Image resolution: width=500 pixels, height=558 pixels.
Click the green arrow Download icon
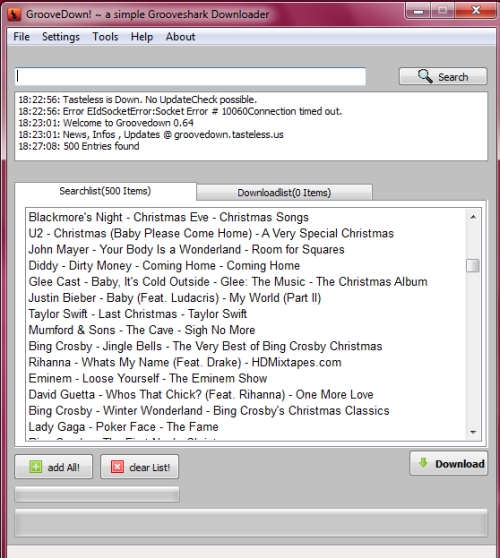423,463
